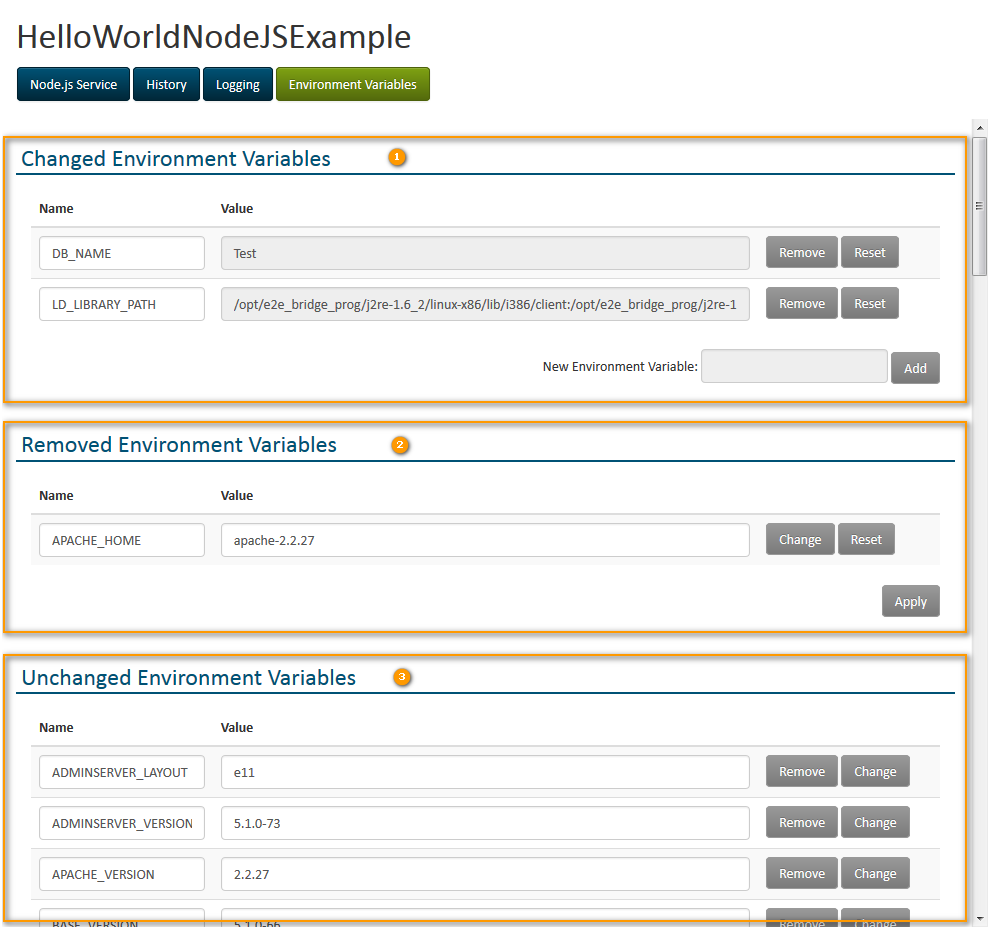
Task: Remove the DB_NAME variable
Action: pos(801,252)
